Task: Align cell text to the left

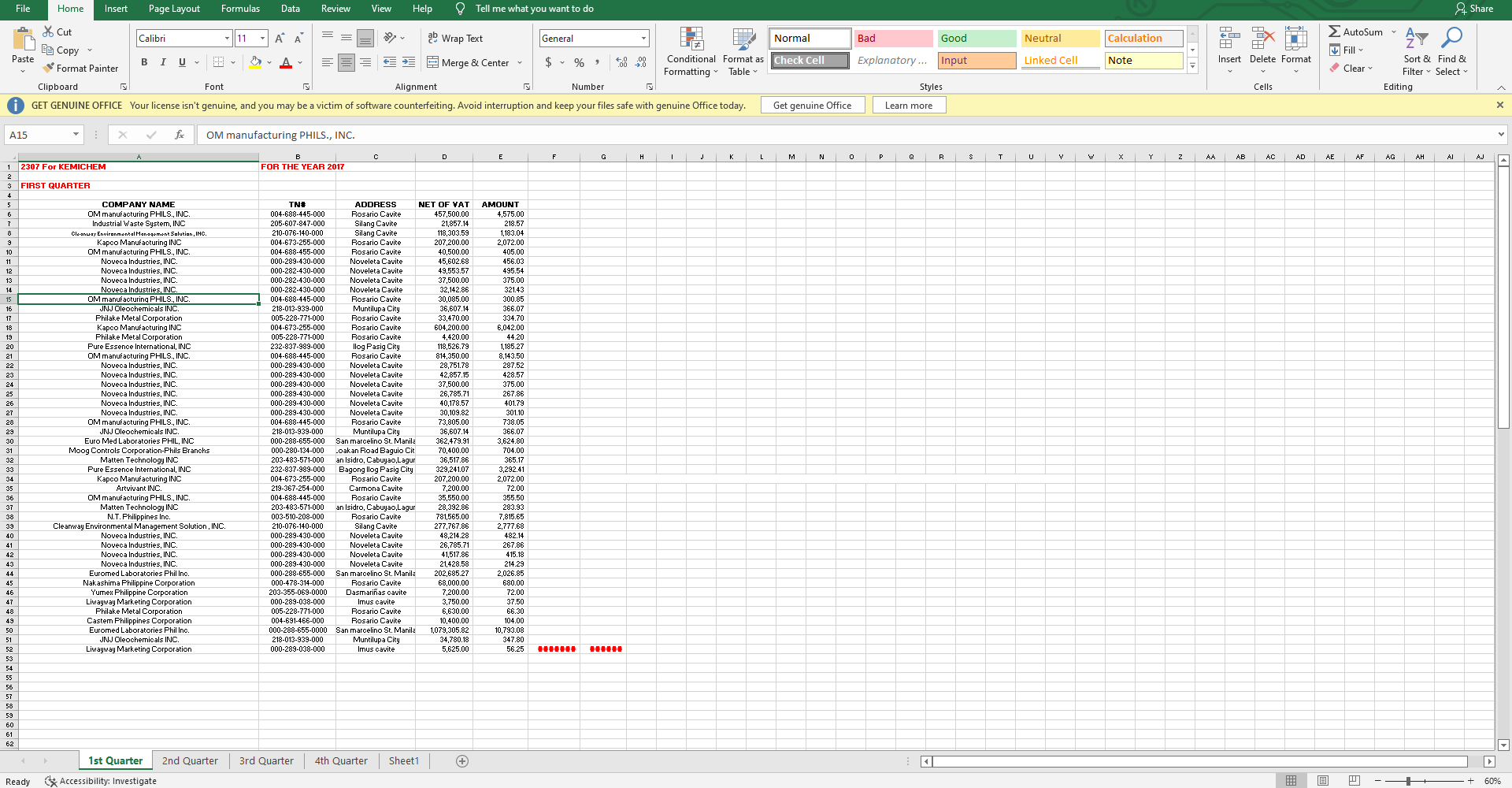Action: coord(328,62)
